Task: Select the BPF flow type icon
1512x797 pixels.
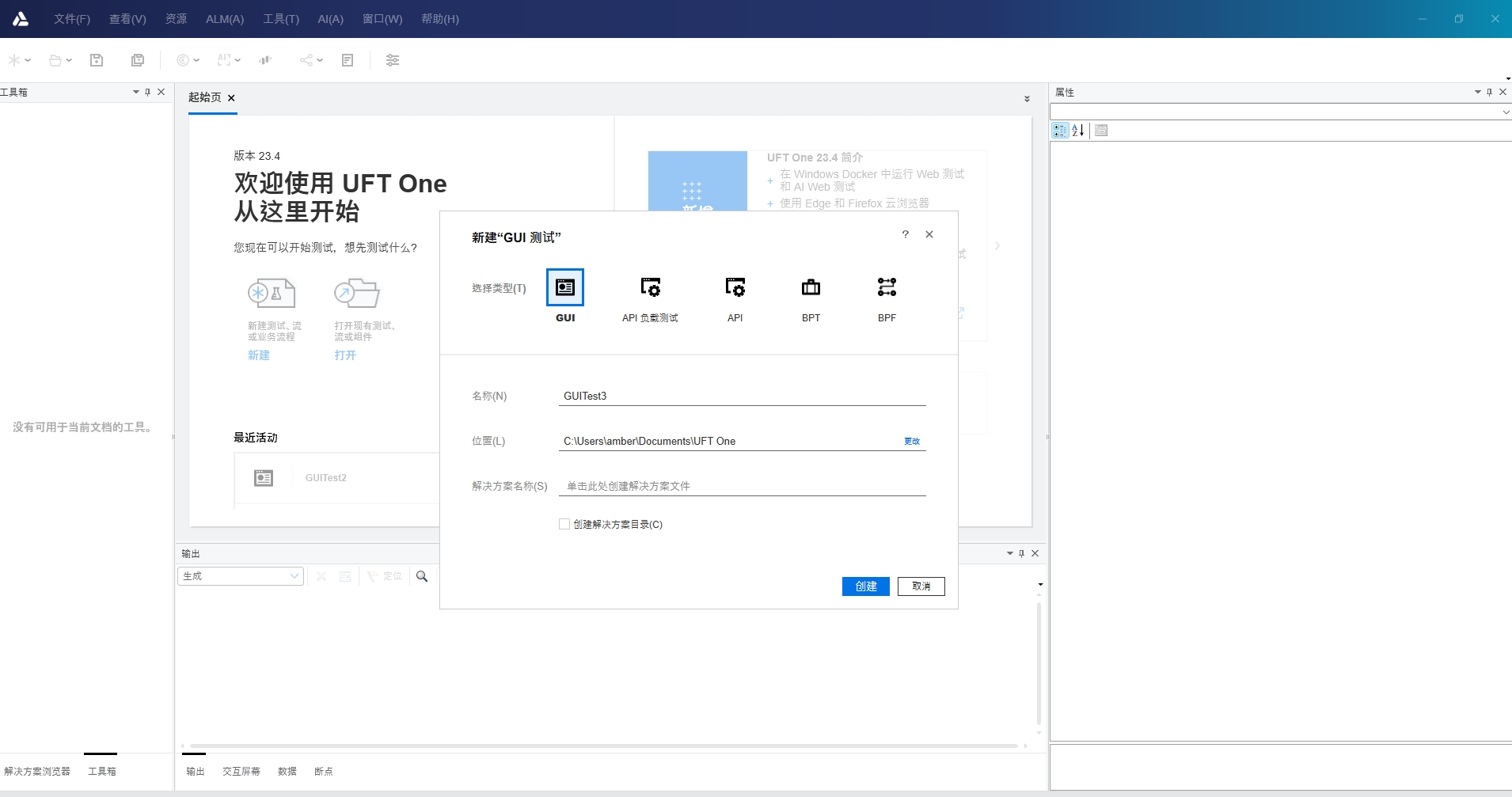Action: [887, 287]
